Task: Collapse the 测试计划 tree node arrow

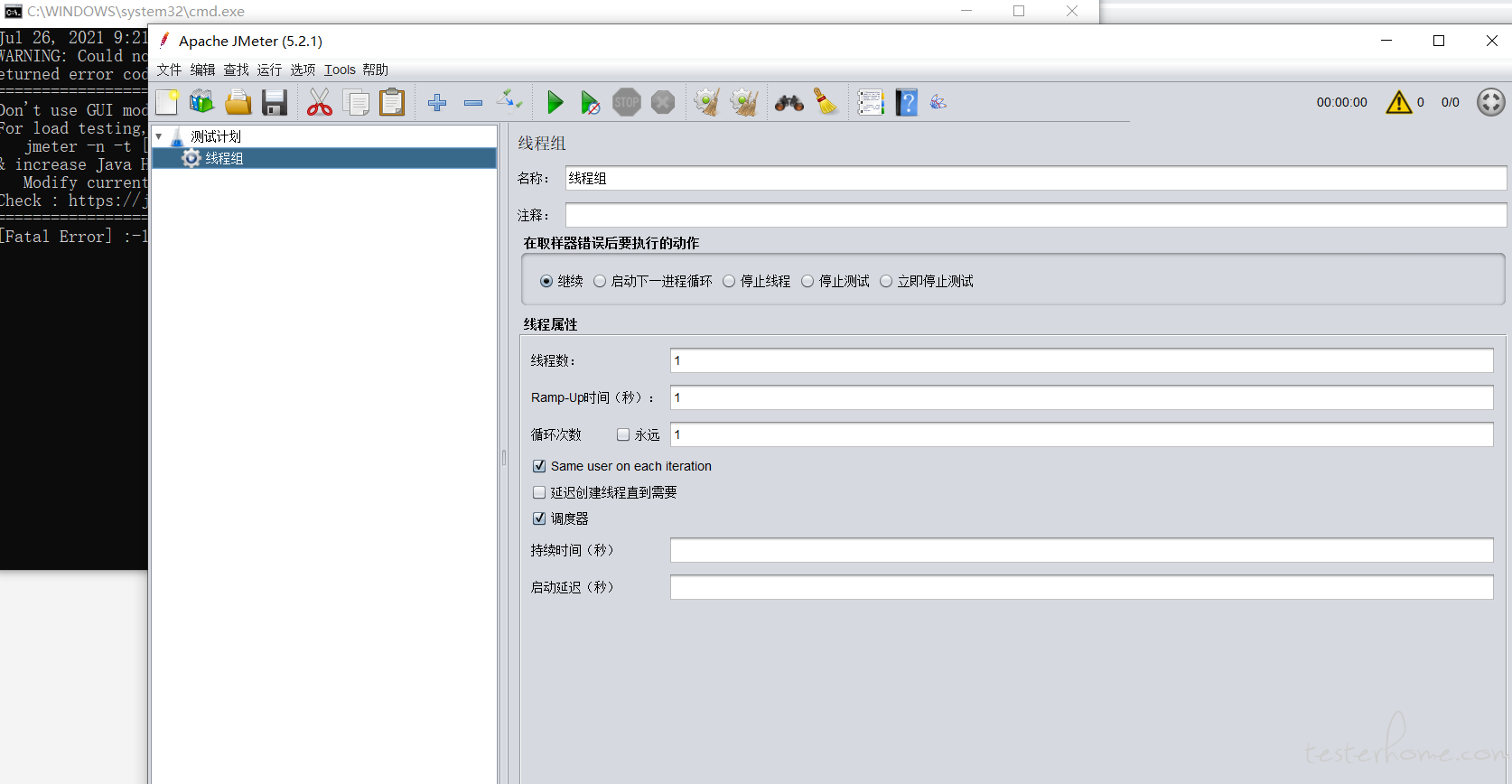Action: [159, 136]
